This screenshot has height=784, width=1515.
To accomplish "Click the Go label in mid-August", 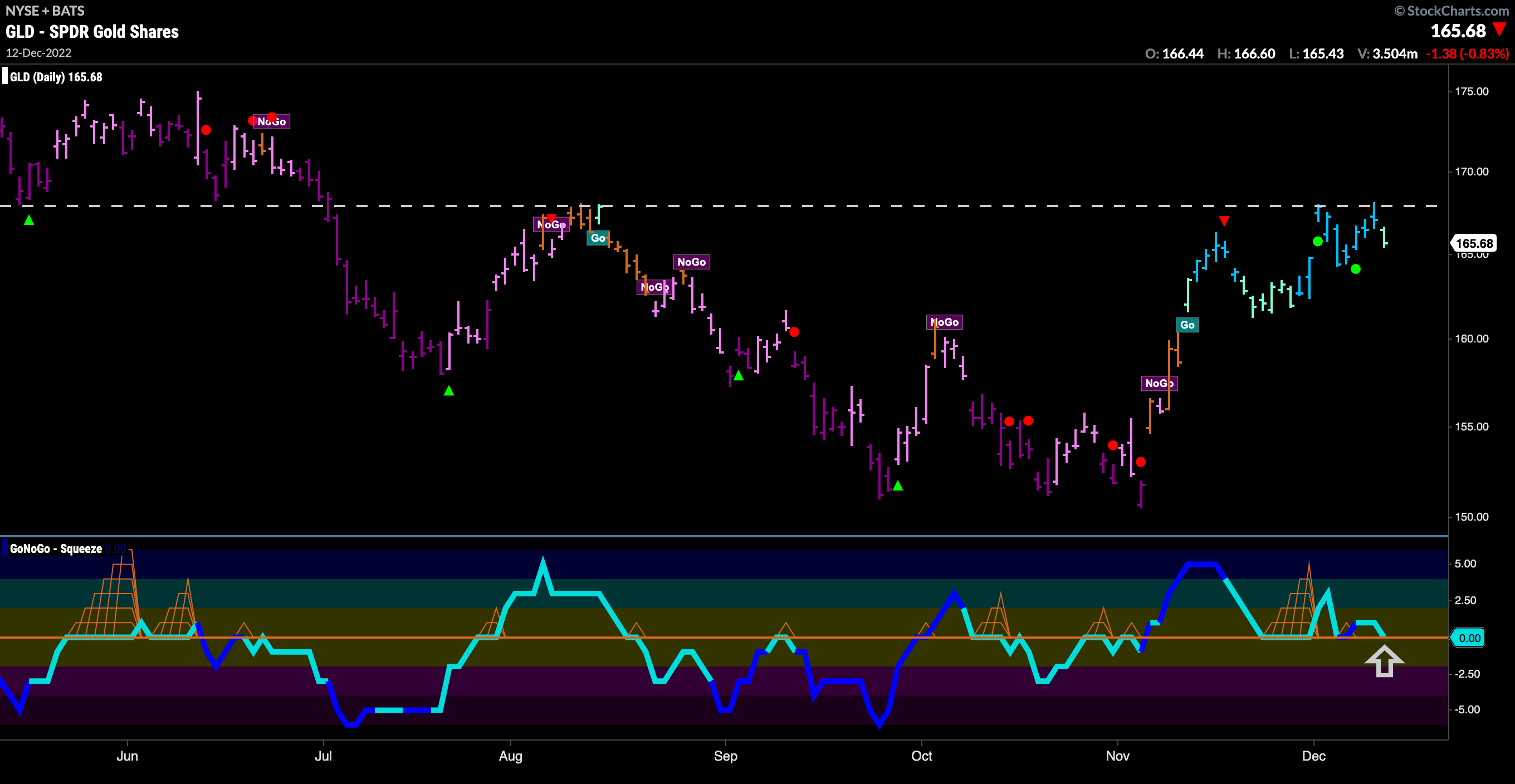I will (x=598, y=238).
